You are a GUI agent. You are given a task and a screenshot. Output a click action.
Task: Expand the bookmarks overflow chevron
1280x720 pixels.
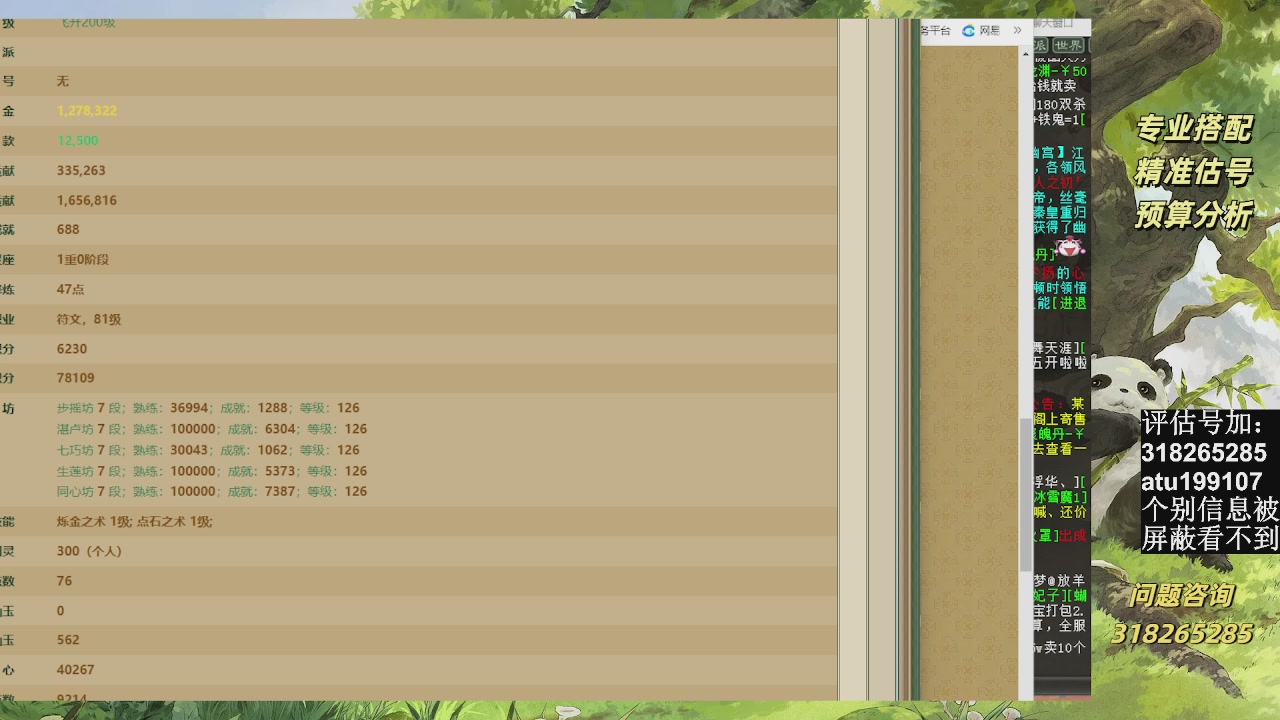(x=1017, y=31)
